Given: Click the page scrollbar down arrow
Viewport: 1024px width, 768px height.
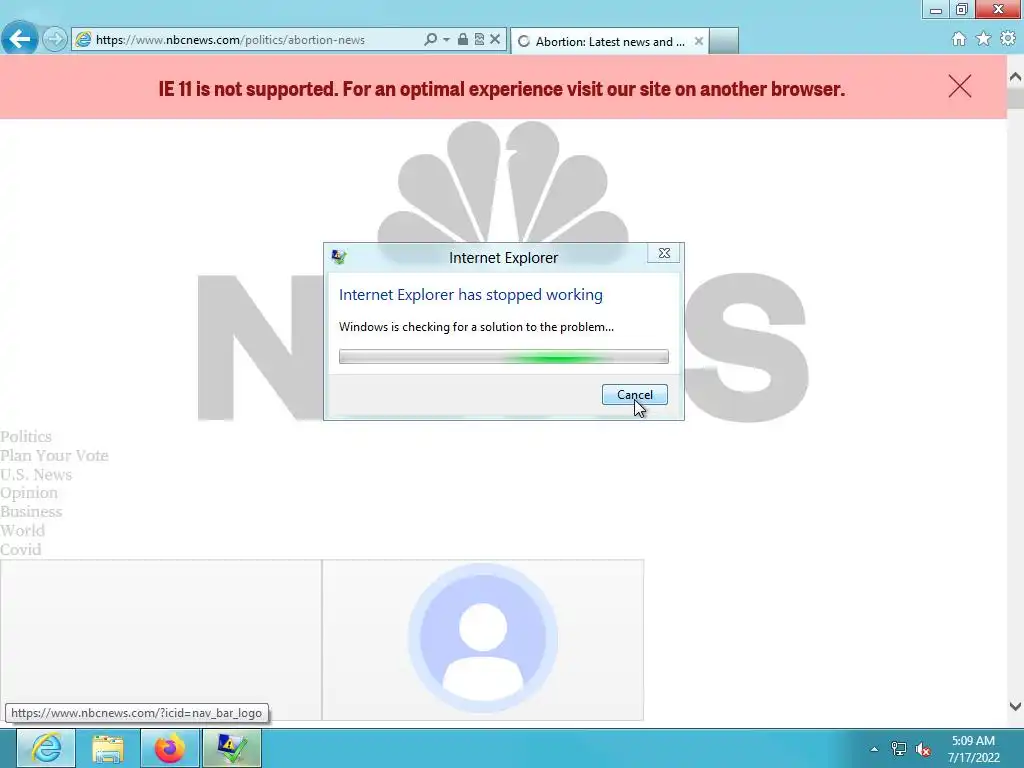Looking at the screenshot, I should [1016, 706].
